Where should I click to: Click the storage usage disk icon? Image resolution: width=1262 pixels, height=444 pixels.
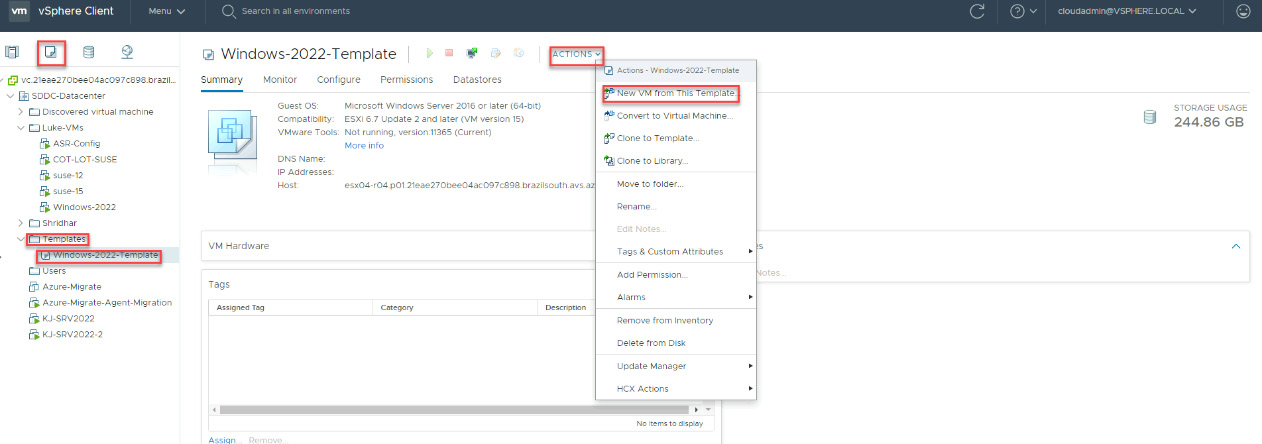click(1150, 117)
